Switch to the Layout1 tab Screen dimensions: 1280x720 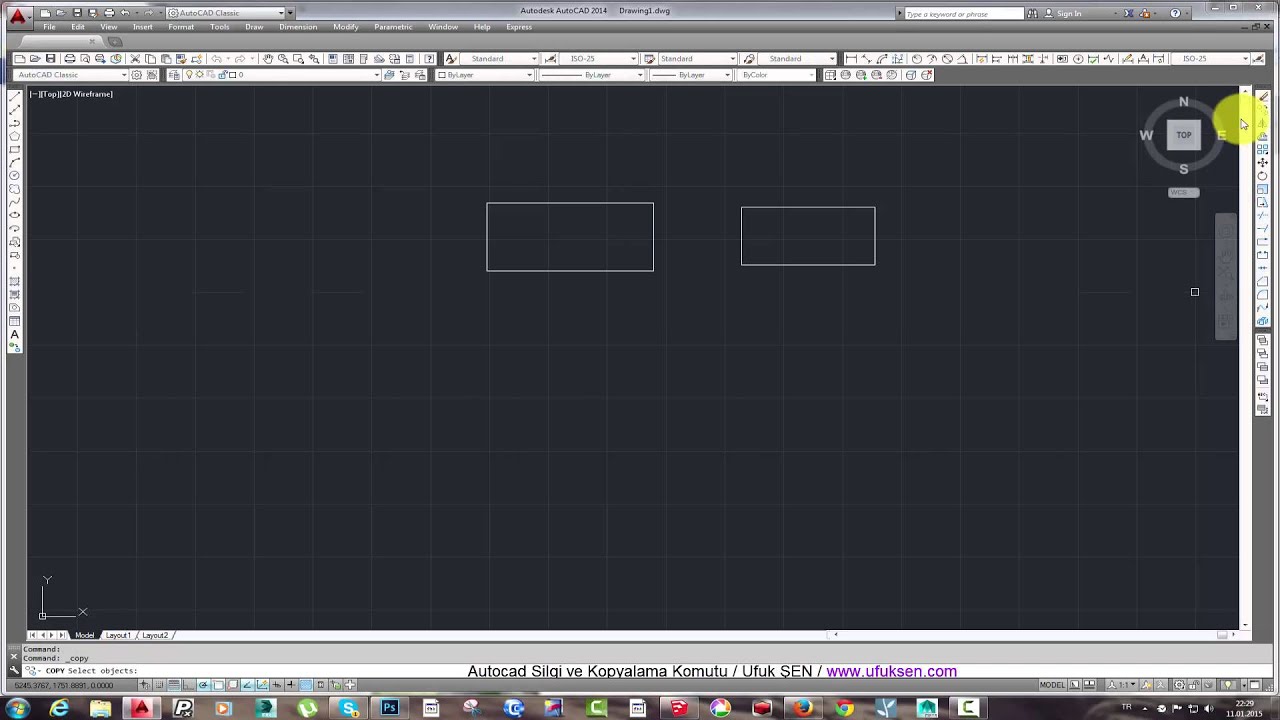pos(118,635)
